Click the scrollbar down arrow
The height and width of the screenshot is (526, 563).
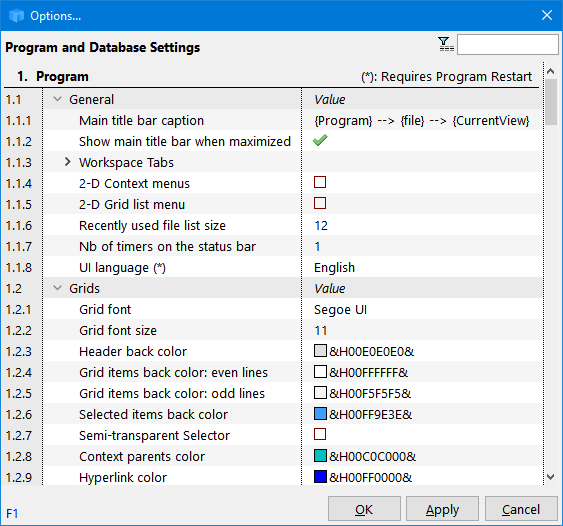[550, 477]
